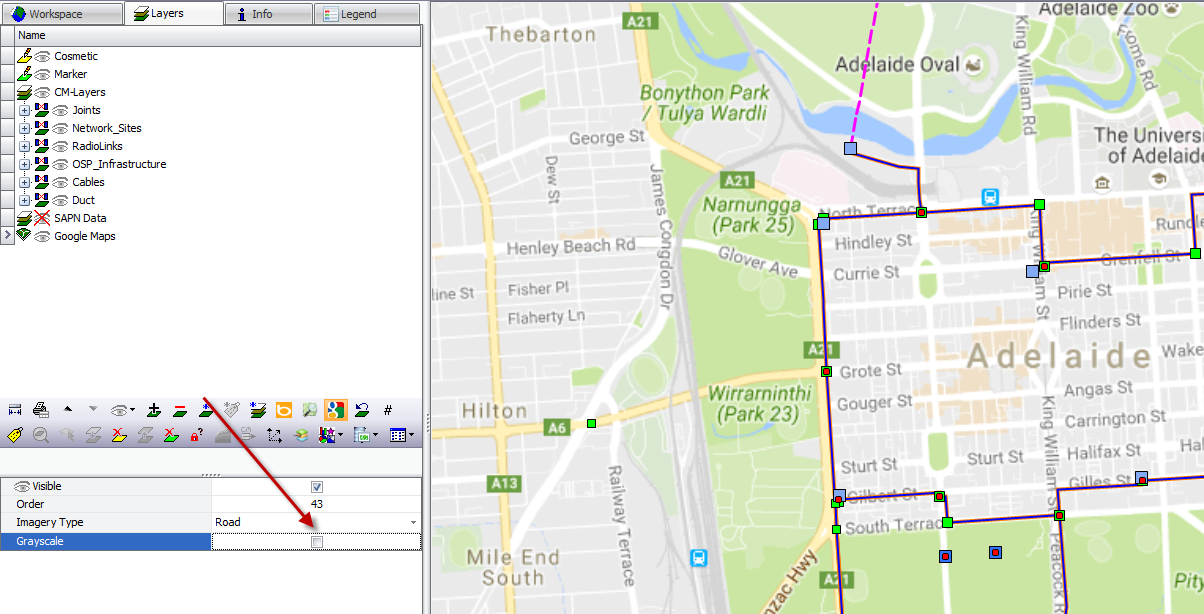Expand the Cables layer node
1204x614 pixels.
tap(25, 183)
